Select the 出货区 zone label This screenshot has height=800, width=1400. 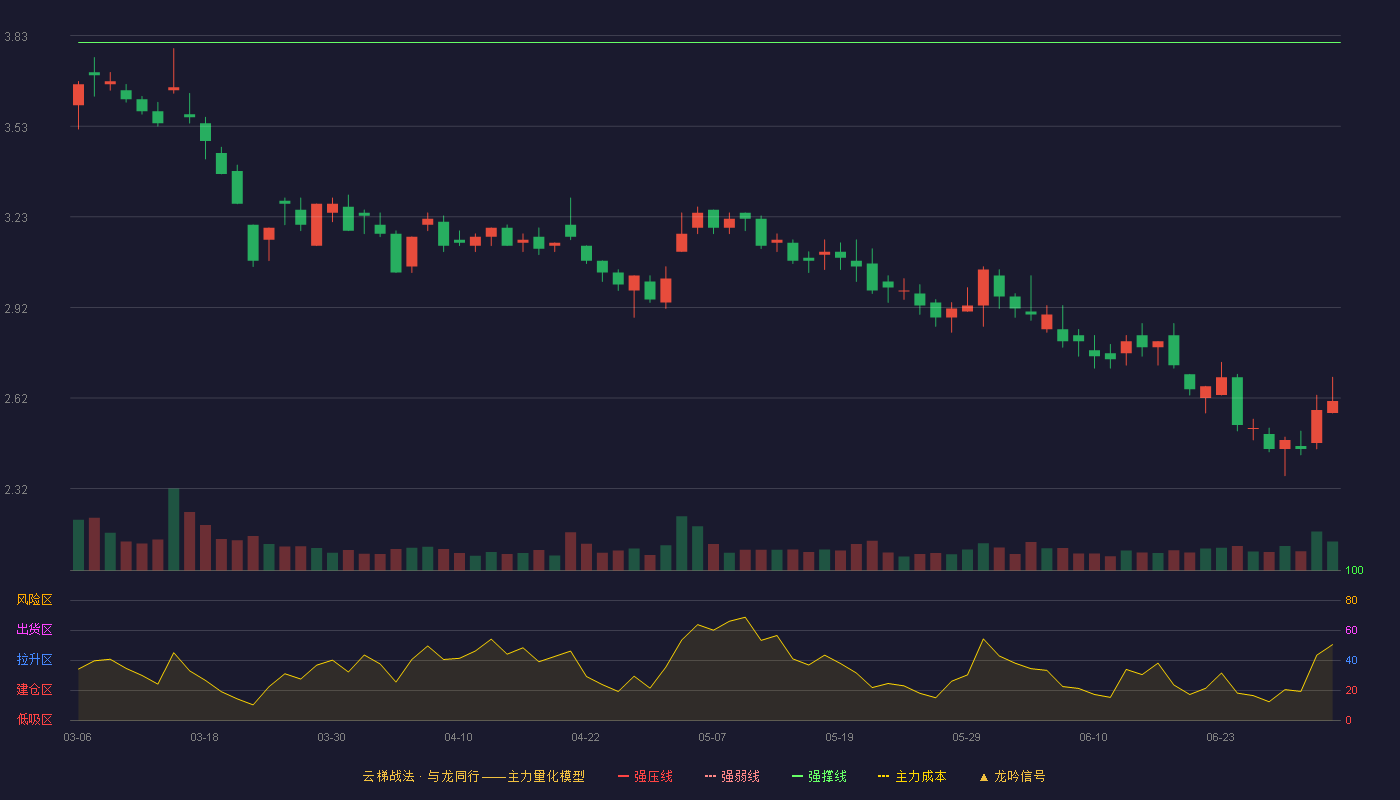34,630
